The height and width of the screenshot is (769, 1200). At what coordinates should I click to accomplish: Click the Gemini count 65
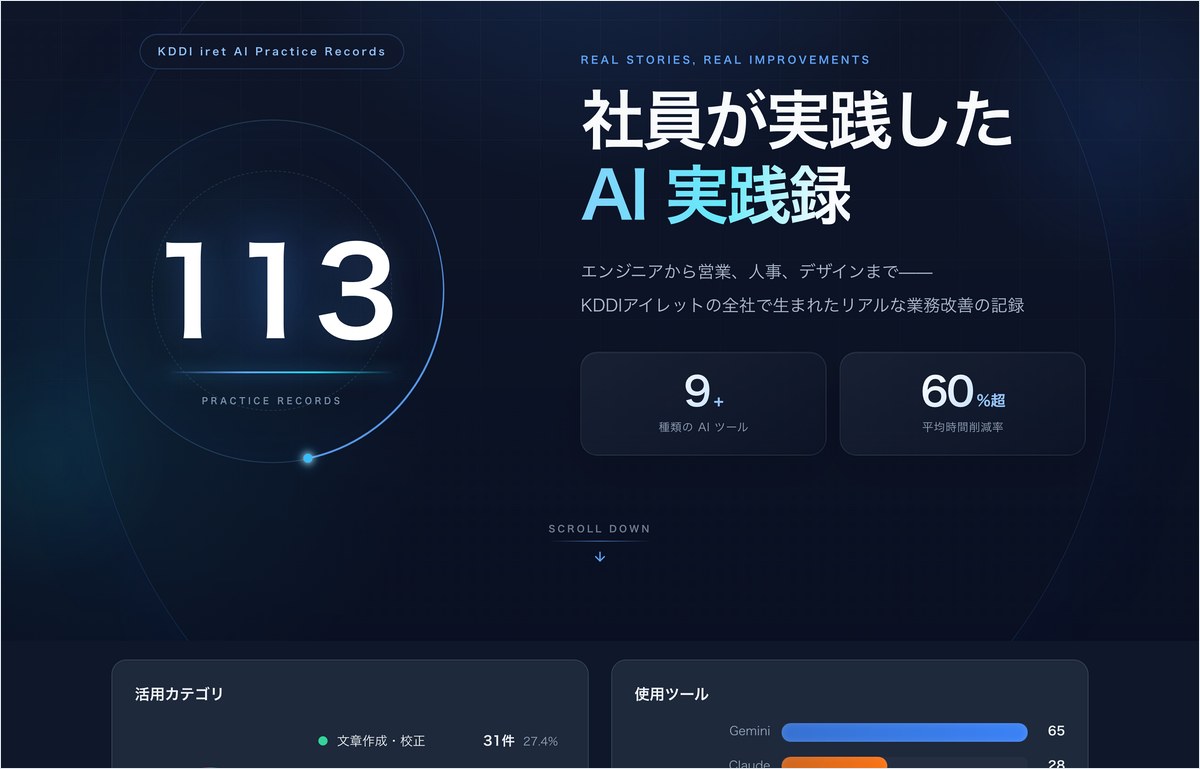pyautogui.click(x=1056, y=731)
